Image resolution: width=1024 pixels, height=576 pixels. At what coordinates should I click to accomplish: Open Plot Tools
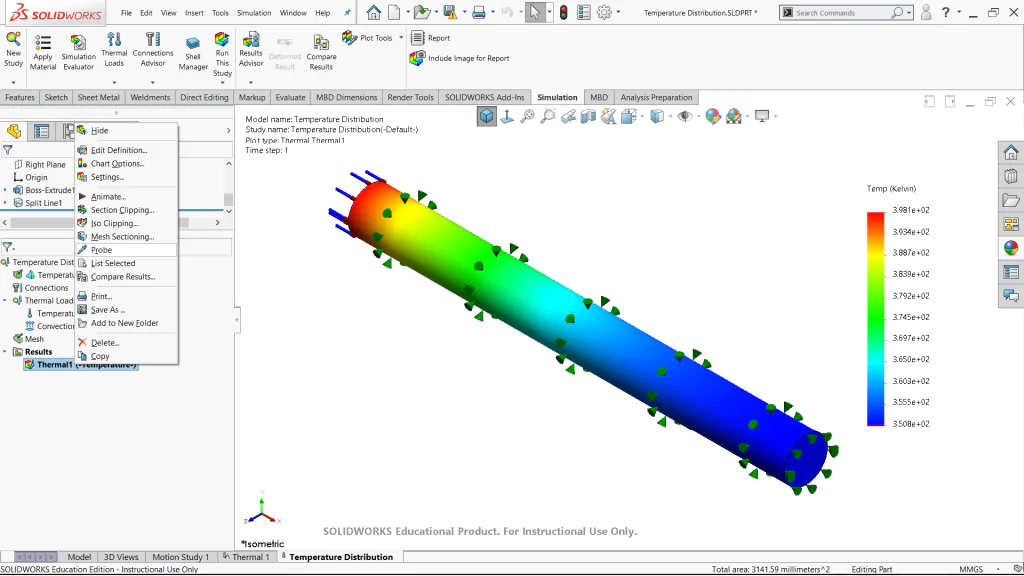coord(368,38)
